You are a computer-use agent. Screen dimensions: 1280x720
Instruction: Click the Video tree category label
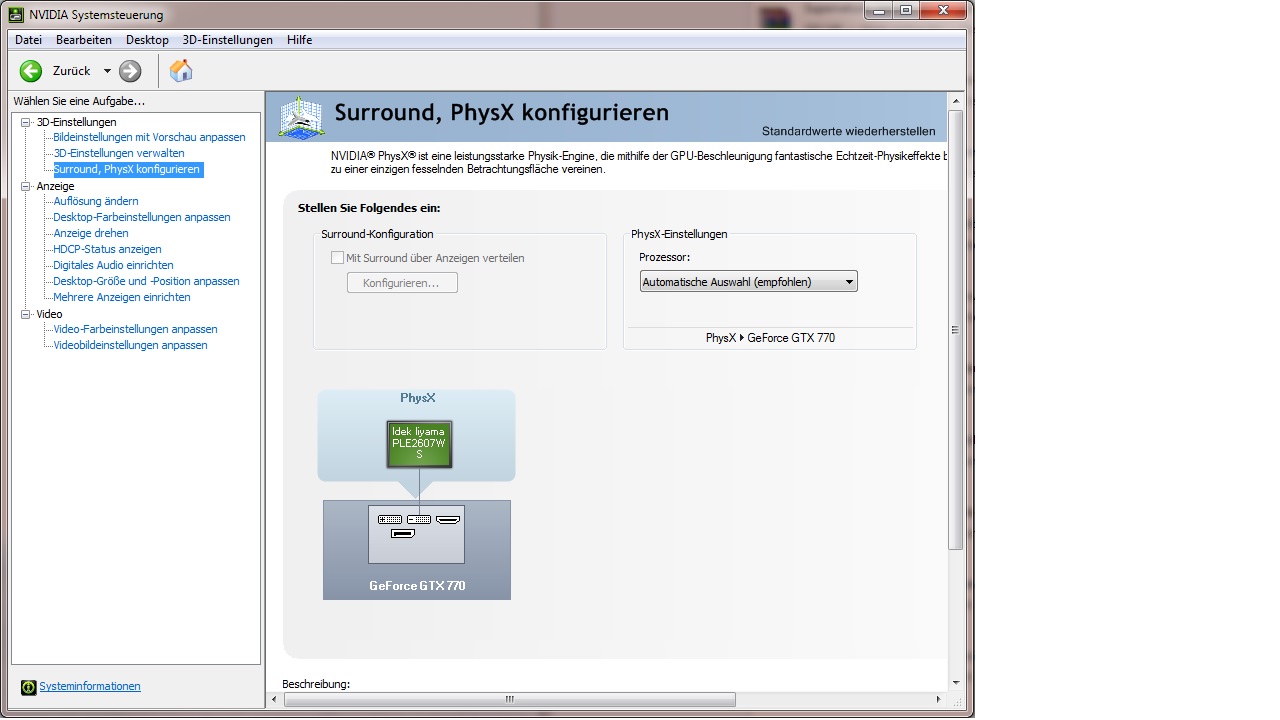point(49,314)
